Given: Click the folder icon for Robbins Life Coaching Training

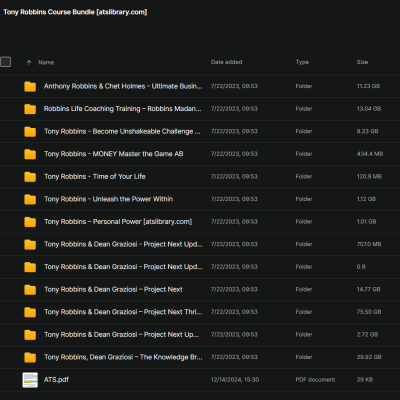Looking at the screenshot, I should (x=30, y=109).
